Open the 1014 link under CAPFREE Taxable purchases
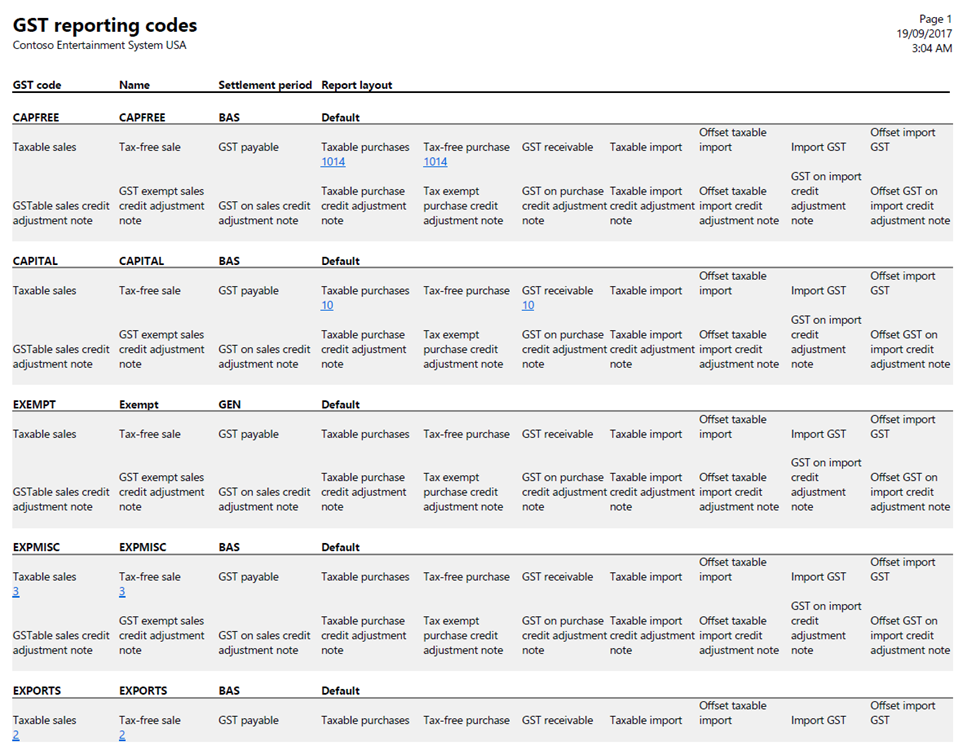 tap(333, 162)
